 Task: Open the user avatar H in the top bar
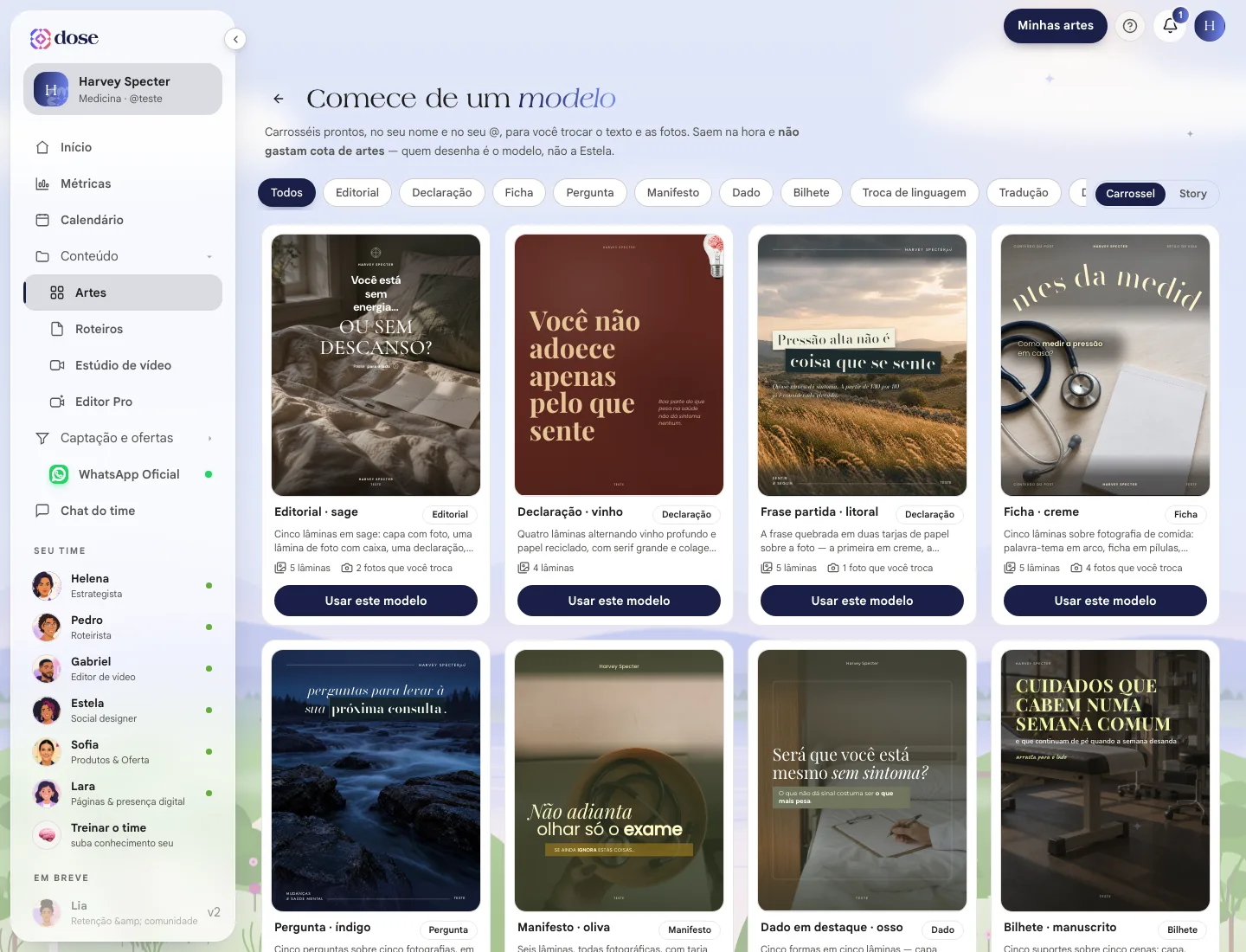tap(1210, 26)
